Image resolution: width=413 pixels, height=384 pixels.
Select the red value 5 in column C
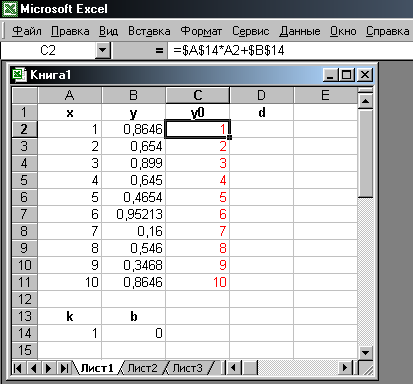pyautogui.click(x=198, y=197)
